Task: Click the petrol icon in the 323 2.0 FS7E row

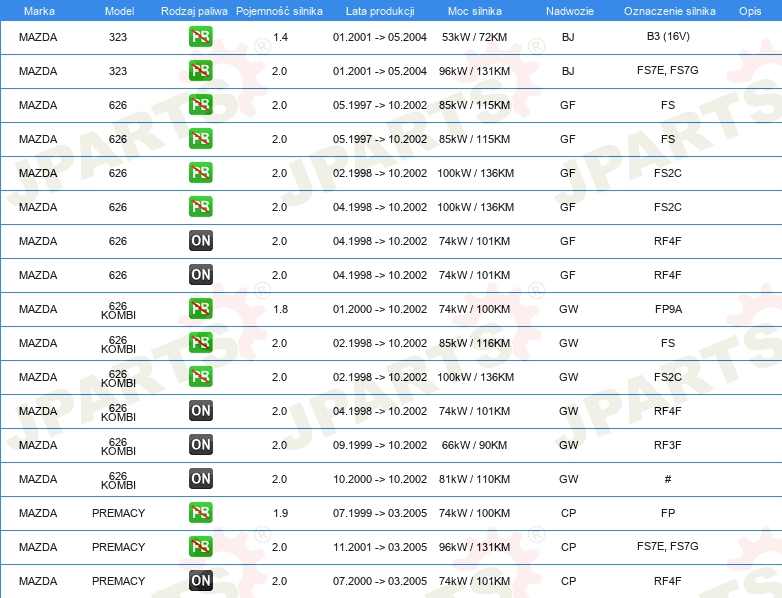Action: (200, 71)
